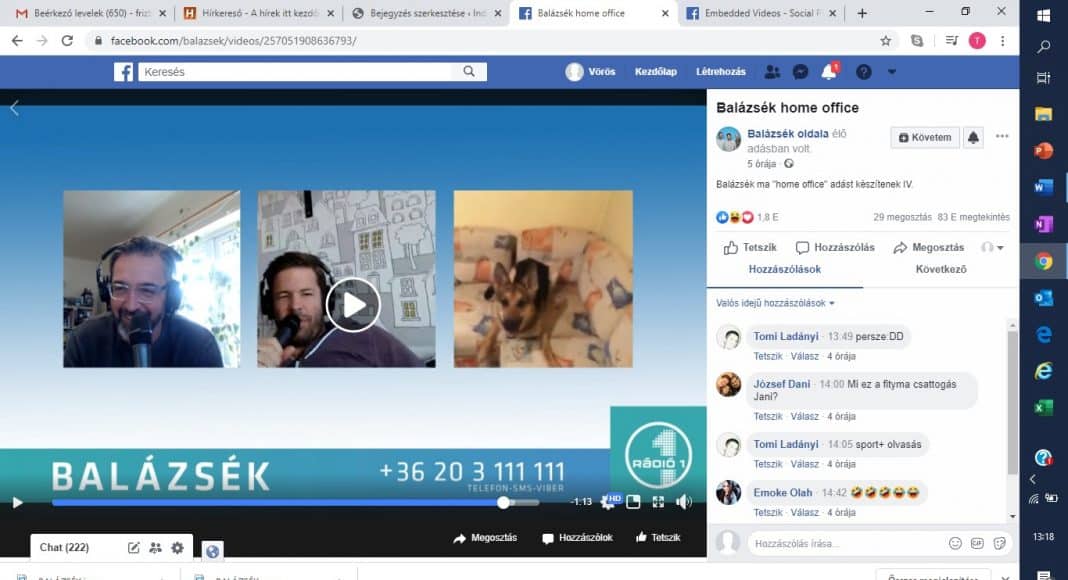
Task: Open the GIF picker in comment box
Action: (977, 543)
